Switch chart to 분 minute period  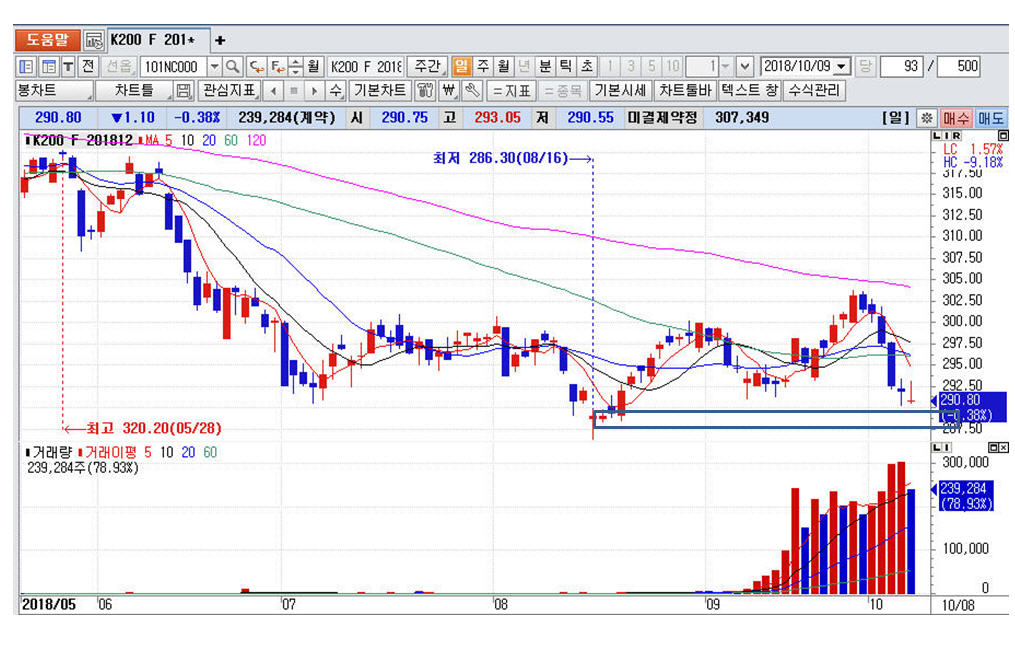pos(545,67)
